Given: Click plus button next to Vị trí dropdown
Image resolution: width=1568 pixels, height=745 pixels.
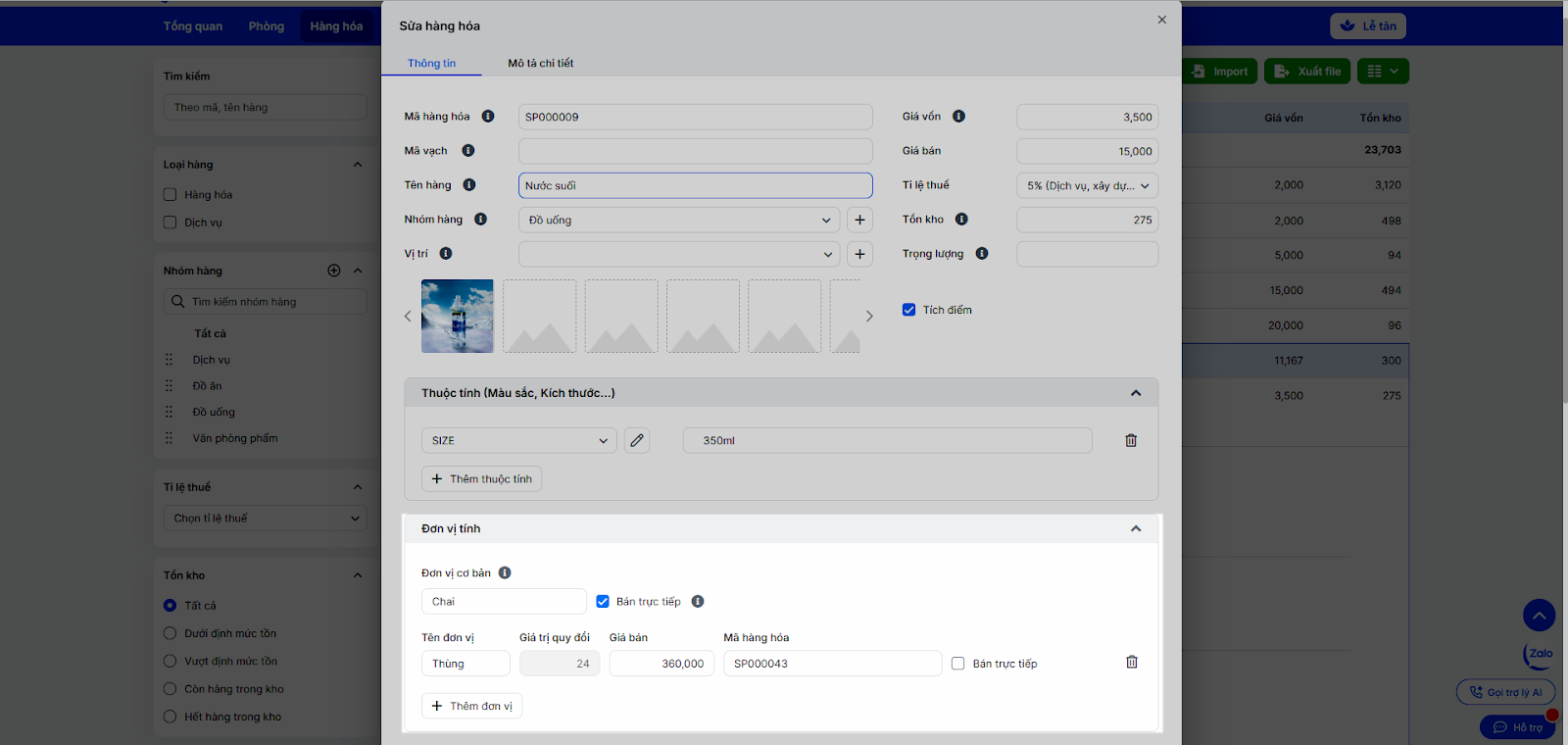Looking at the screenshot, I should [x=859, y=255].
